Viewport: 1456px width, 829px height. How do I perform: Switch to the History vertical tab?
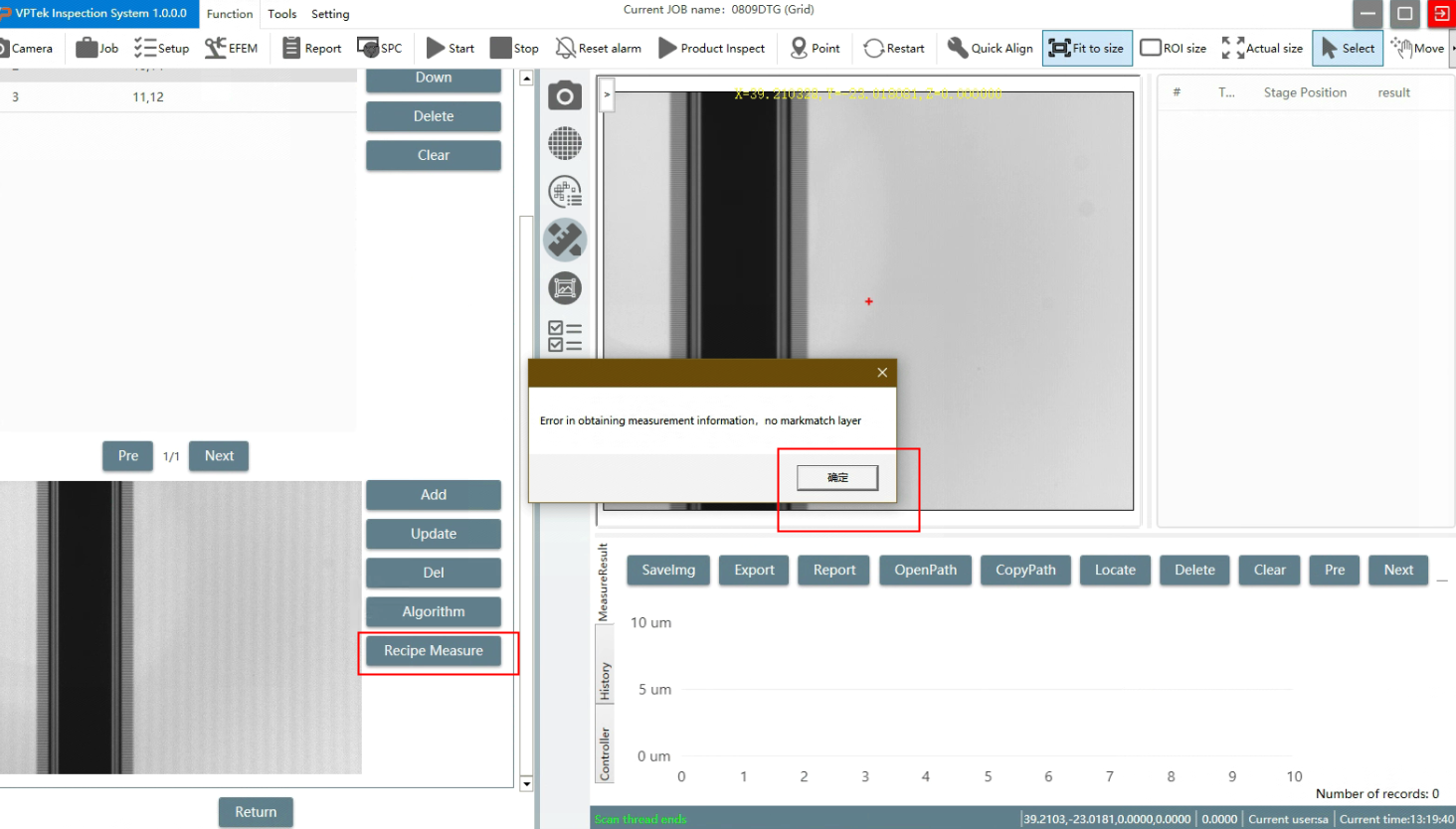(604, 682)
